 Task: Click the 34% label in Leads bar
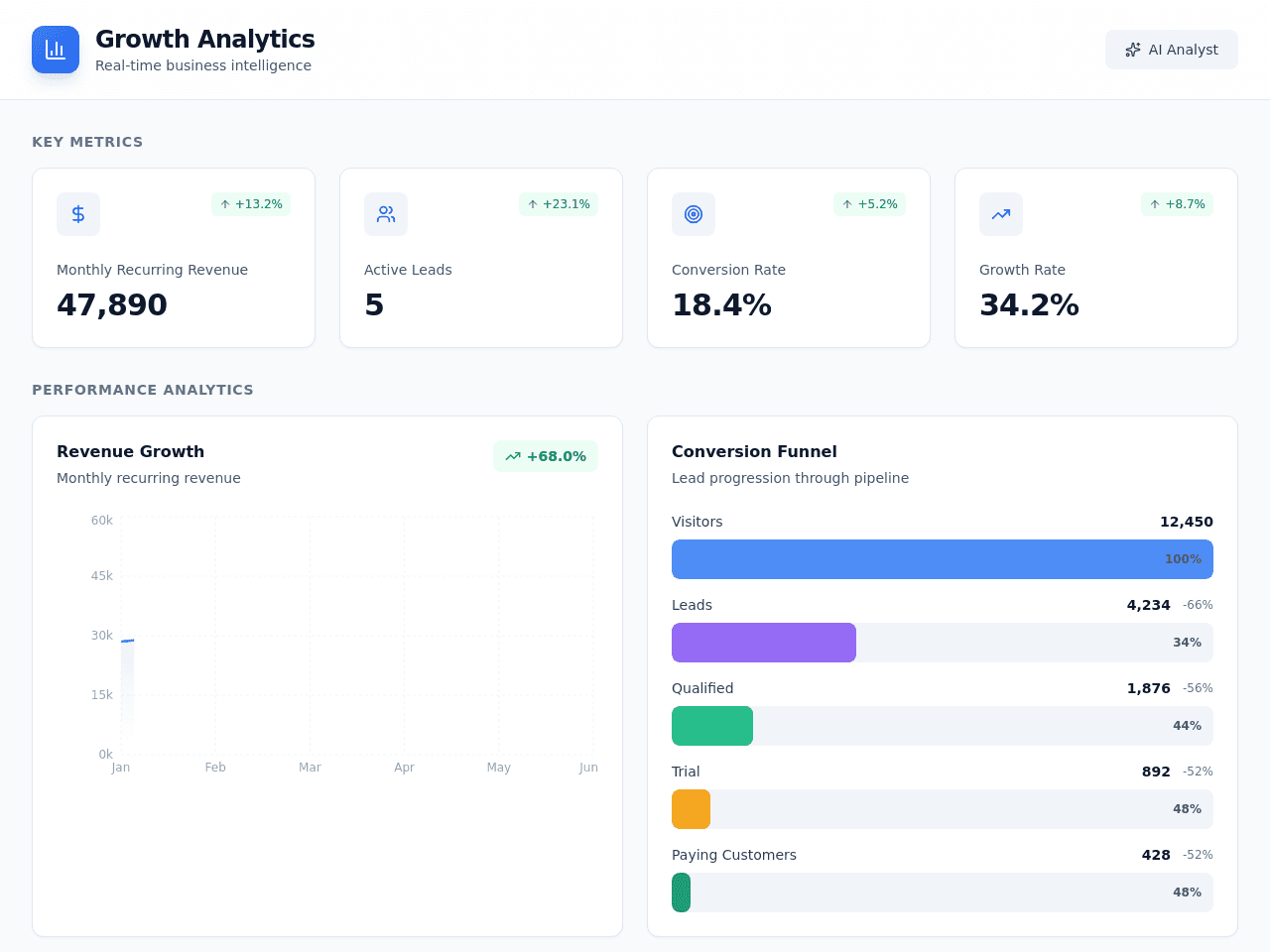[x=1187, y=643]
